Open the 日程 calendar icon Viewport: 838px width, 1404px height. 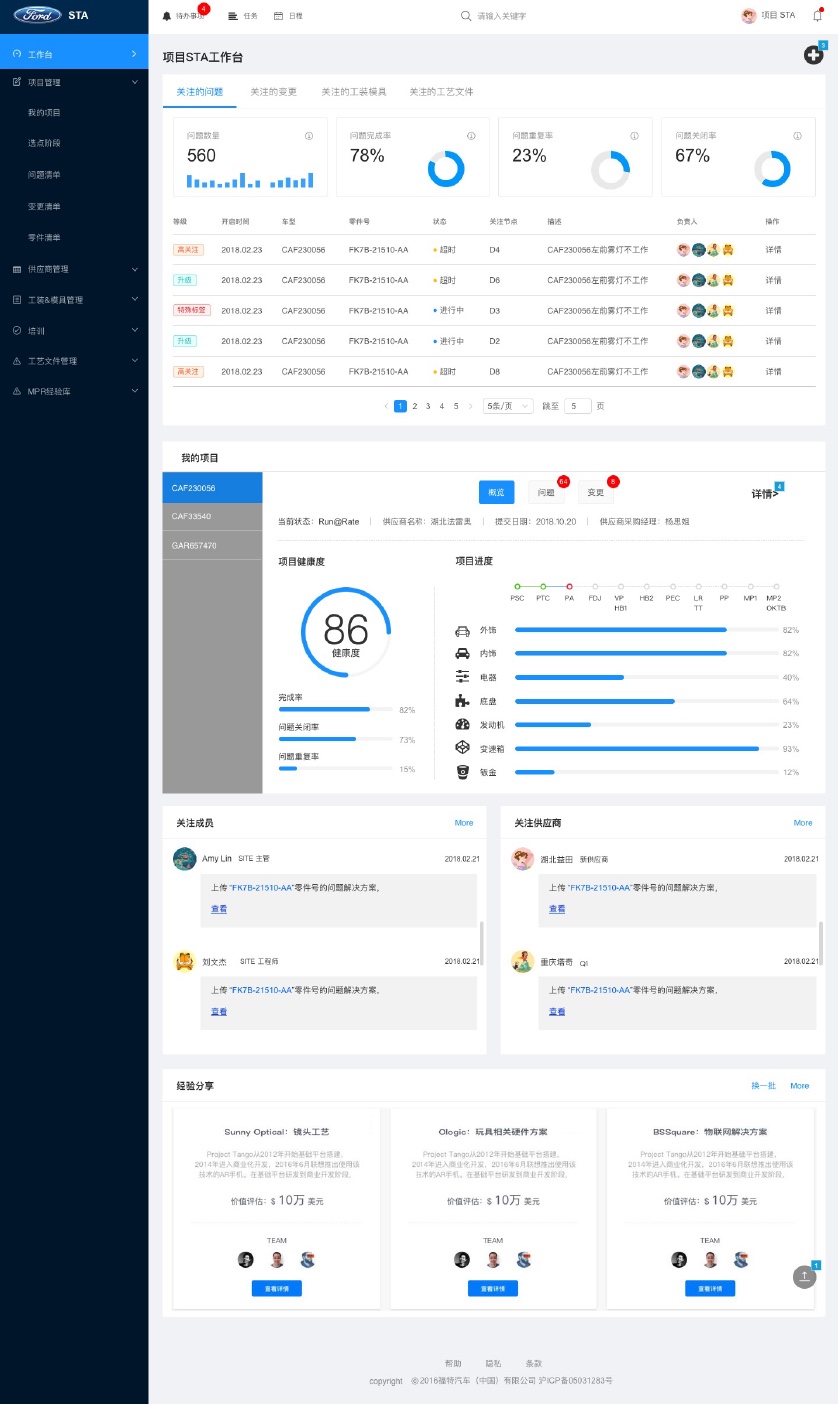(x=278, y=16)
